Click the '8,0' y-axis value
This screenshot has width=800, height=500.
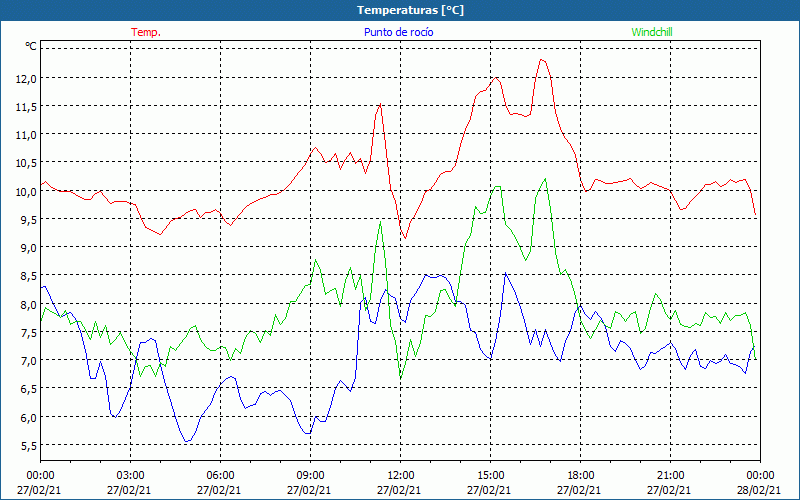(x=28, y=305)
